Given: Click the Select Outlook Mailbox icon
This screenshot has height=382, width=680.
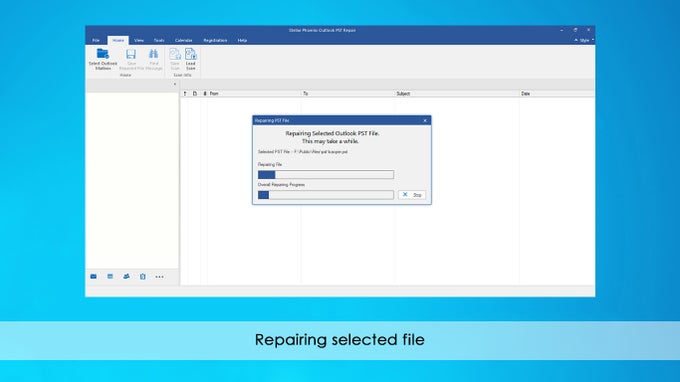Looking at the screenshot, I should click(103, 54).
